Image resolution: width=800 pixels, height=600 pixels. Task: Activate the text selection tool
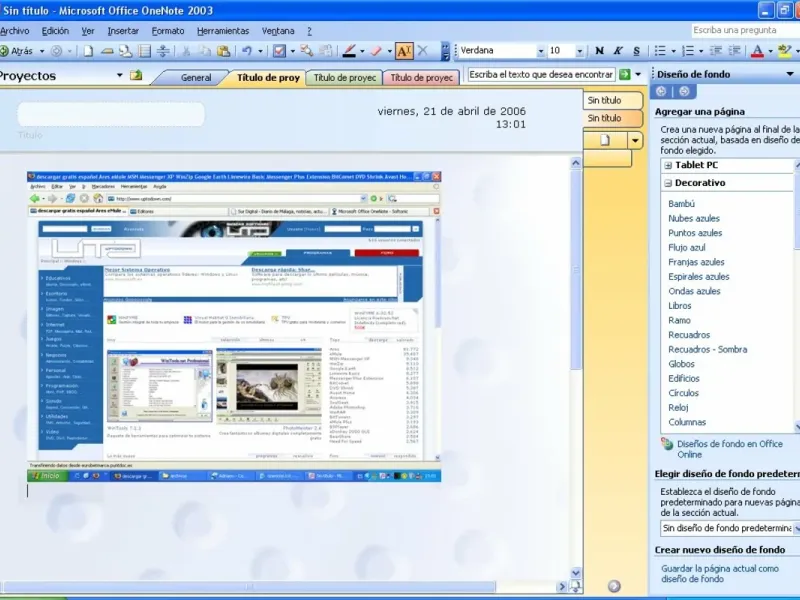coord(404,51)
